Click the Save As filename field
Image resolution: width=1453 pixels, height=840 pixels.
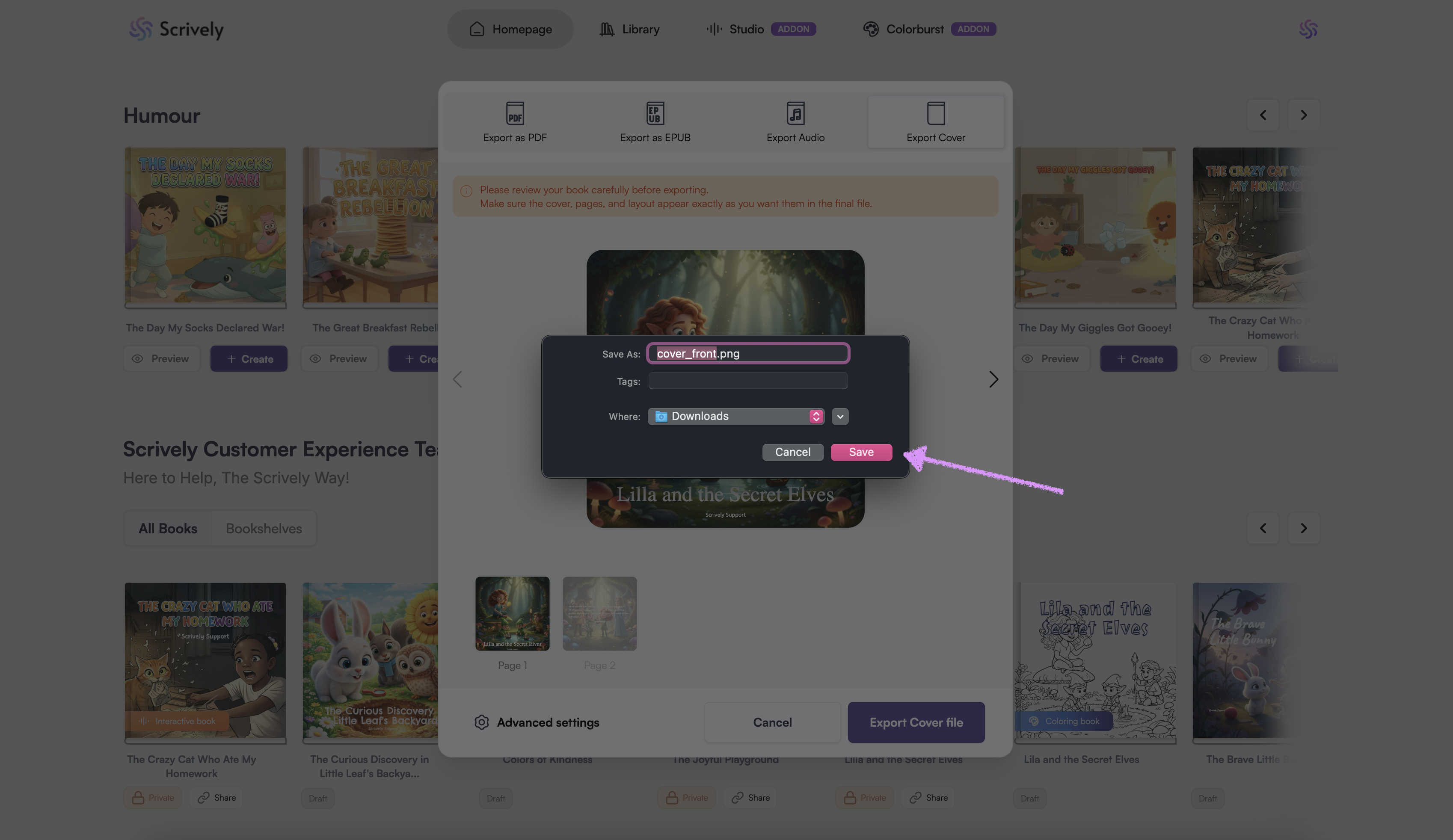tap(748, 353)
